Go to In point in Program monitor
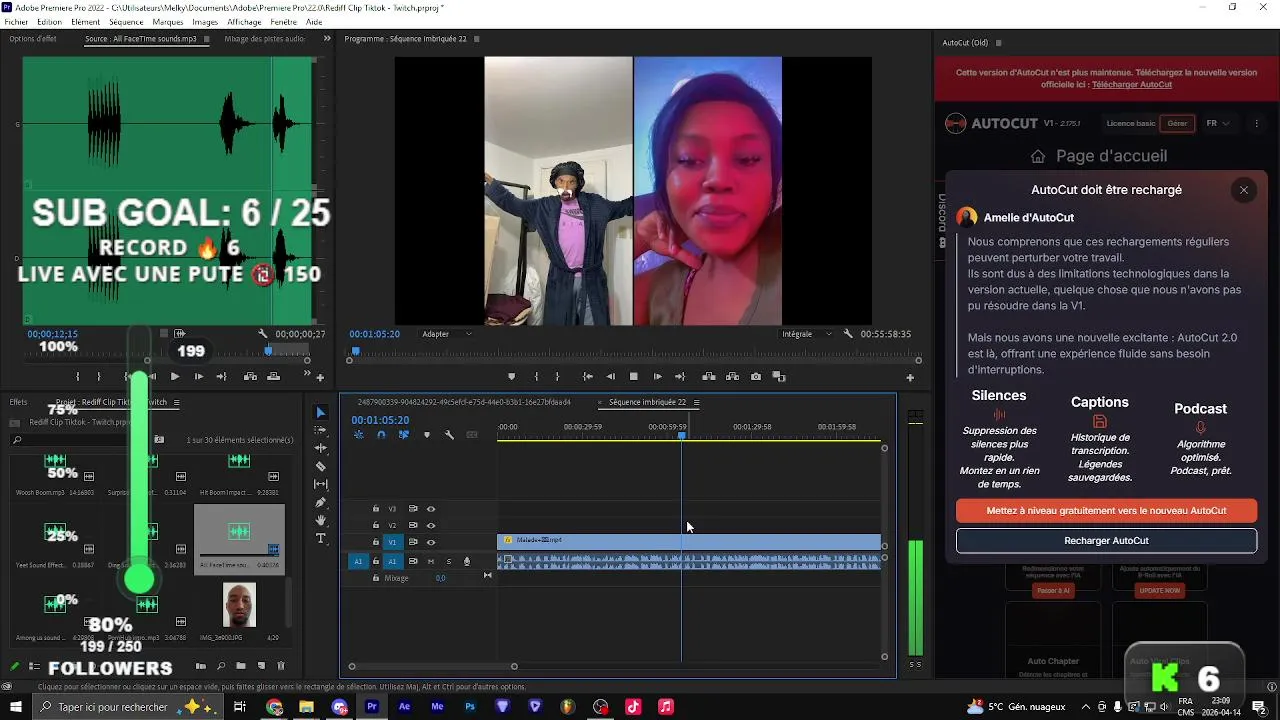 click(x=588, y=377)
